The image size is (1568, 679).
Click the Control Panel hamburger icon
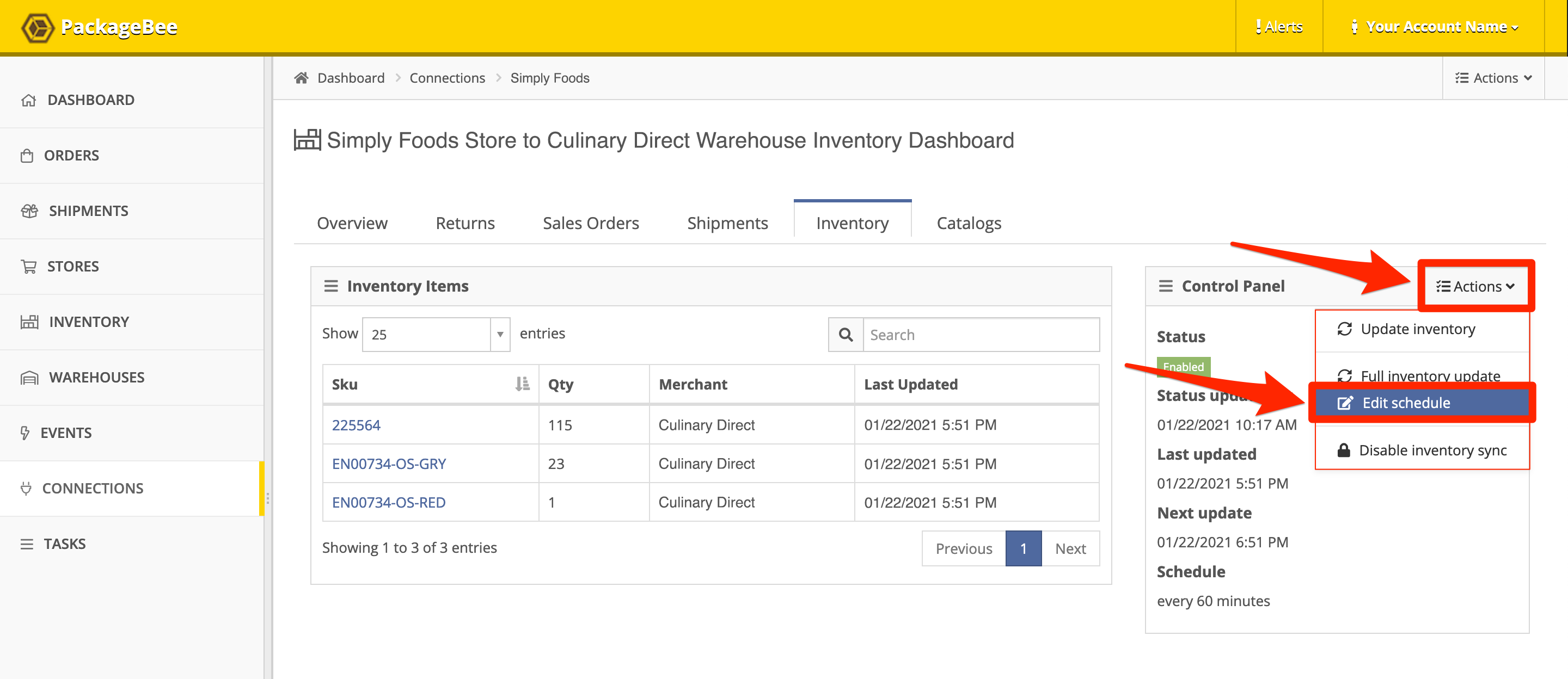tap(1165, 286)
